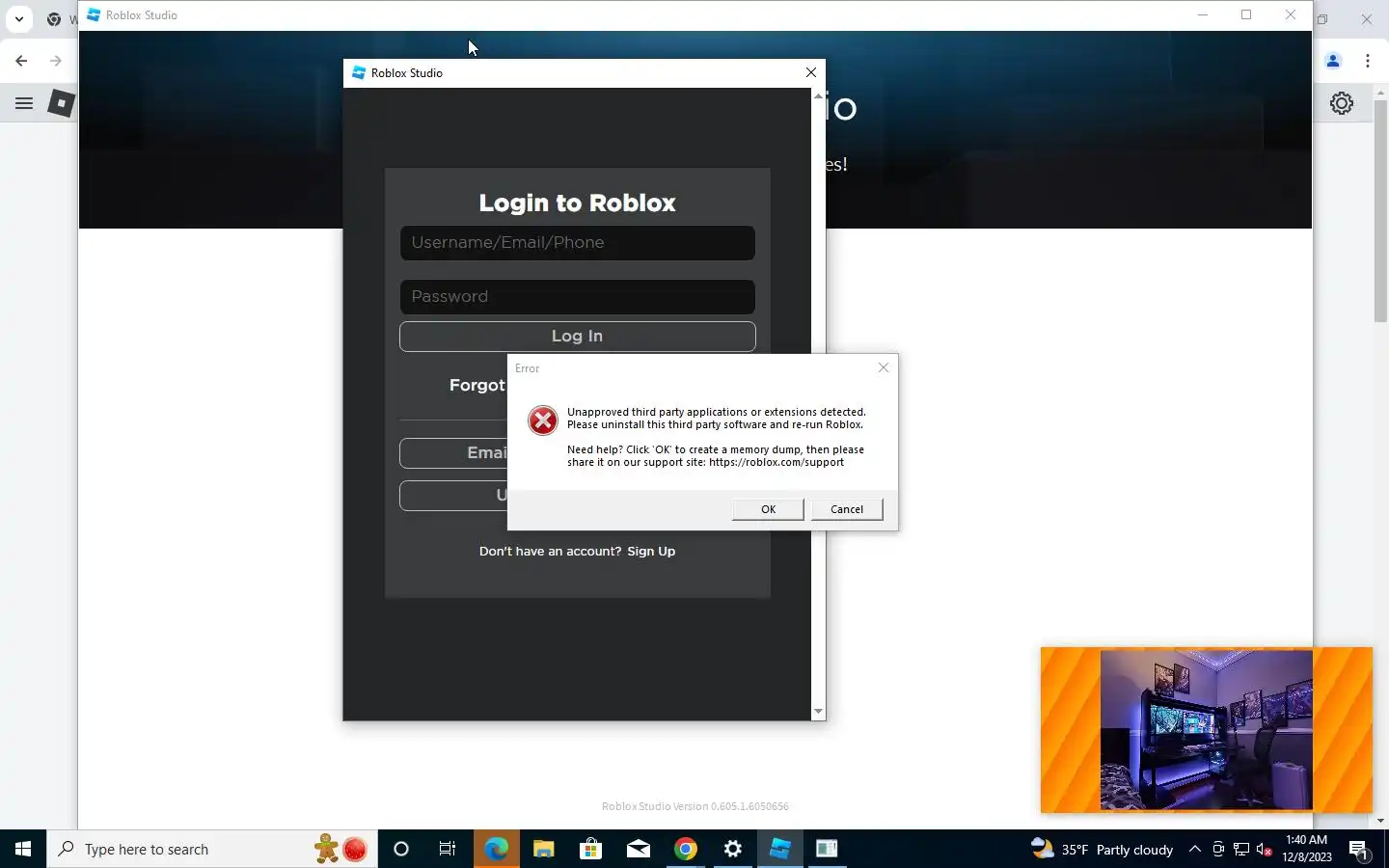Open Mail app from taskbar
This screenshot has width=1389, height=868.
click(x=639, y=849)
